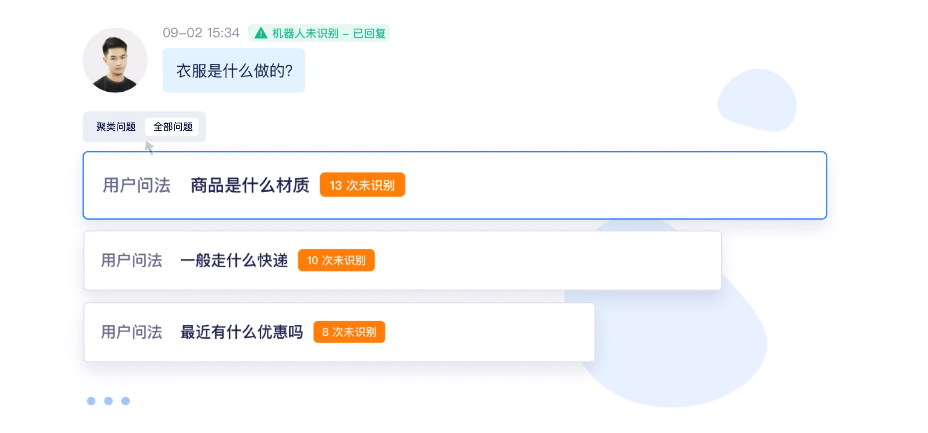Image resolution: width=928 pixels, height=433 pixels.
Task: Click the 8 次未识别 orange badge
Action: pyautogui.click(x=349, y=332)
